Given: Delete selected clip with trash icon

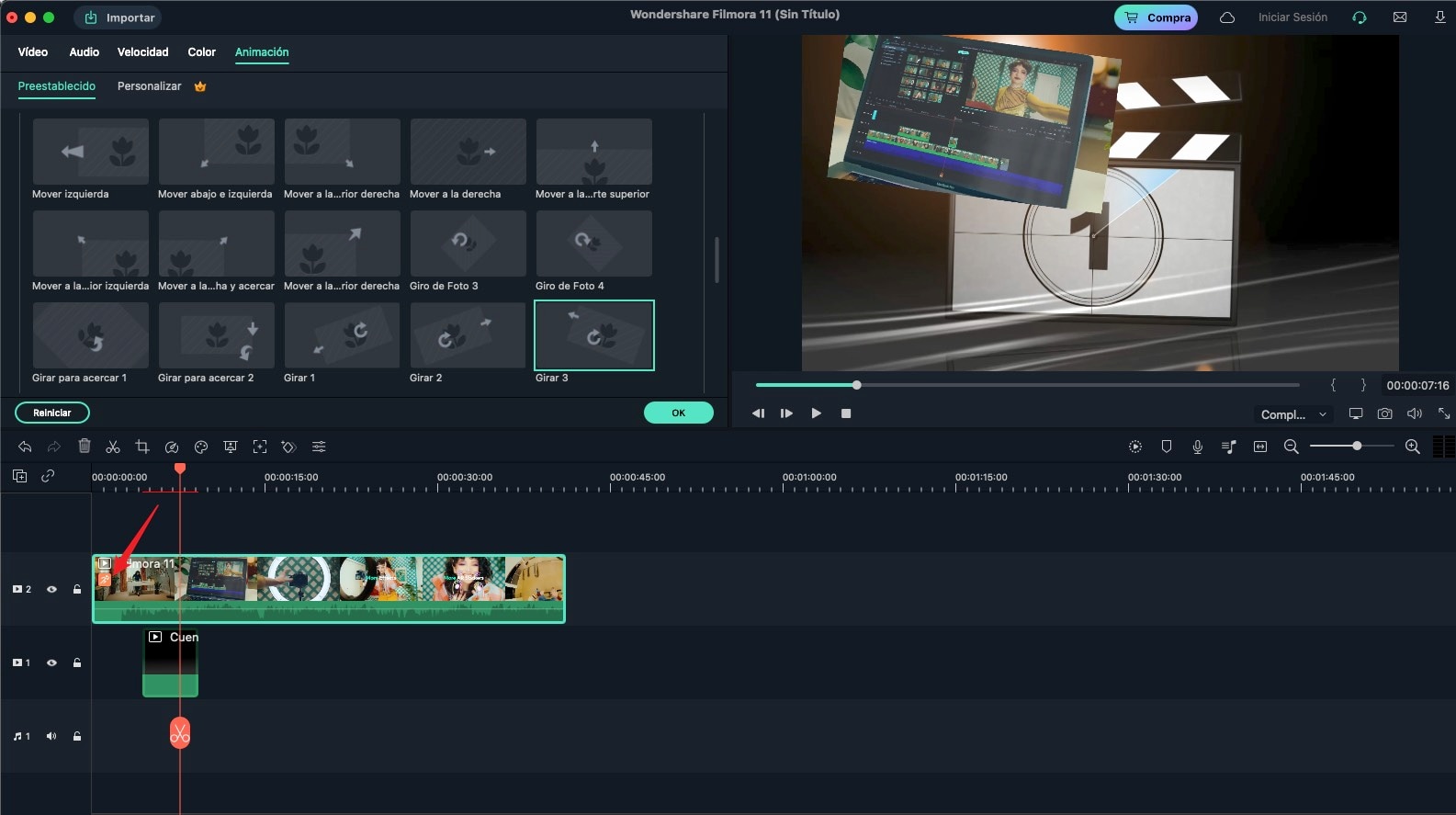Looking at the screenshot, I should [x=85, y=446].
